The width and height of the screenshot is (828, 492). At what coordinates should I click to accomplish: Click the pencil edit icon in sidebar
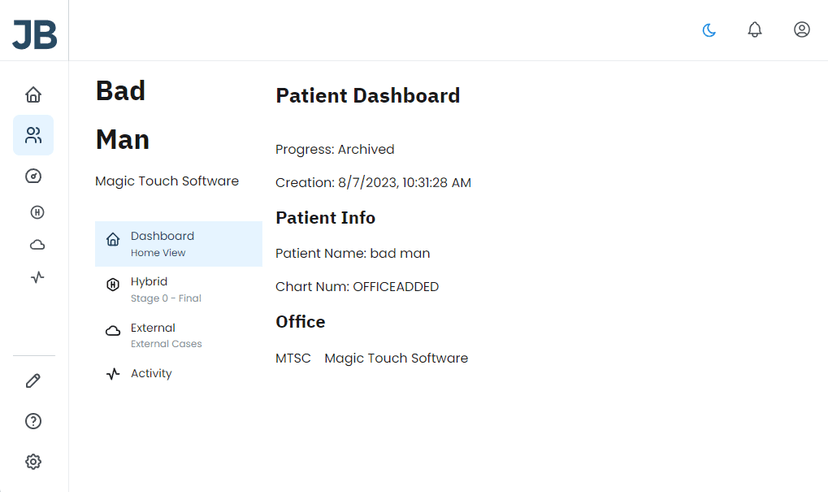tap(33, 381)
